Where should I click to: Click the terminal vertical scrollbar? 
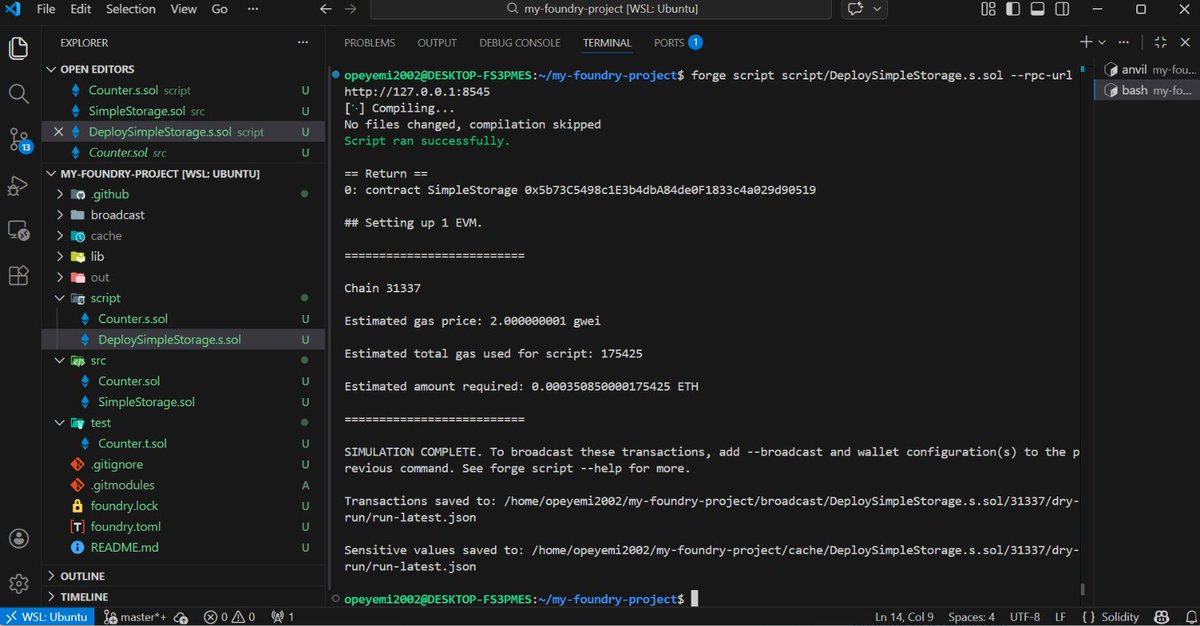(1082, 590)
